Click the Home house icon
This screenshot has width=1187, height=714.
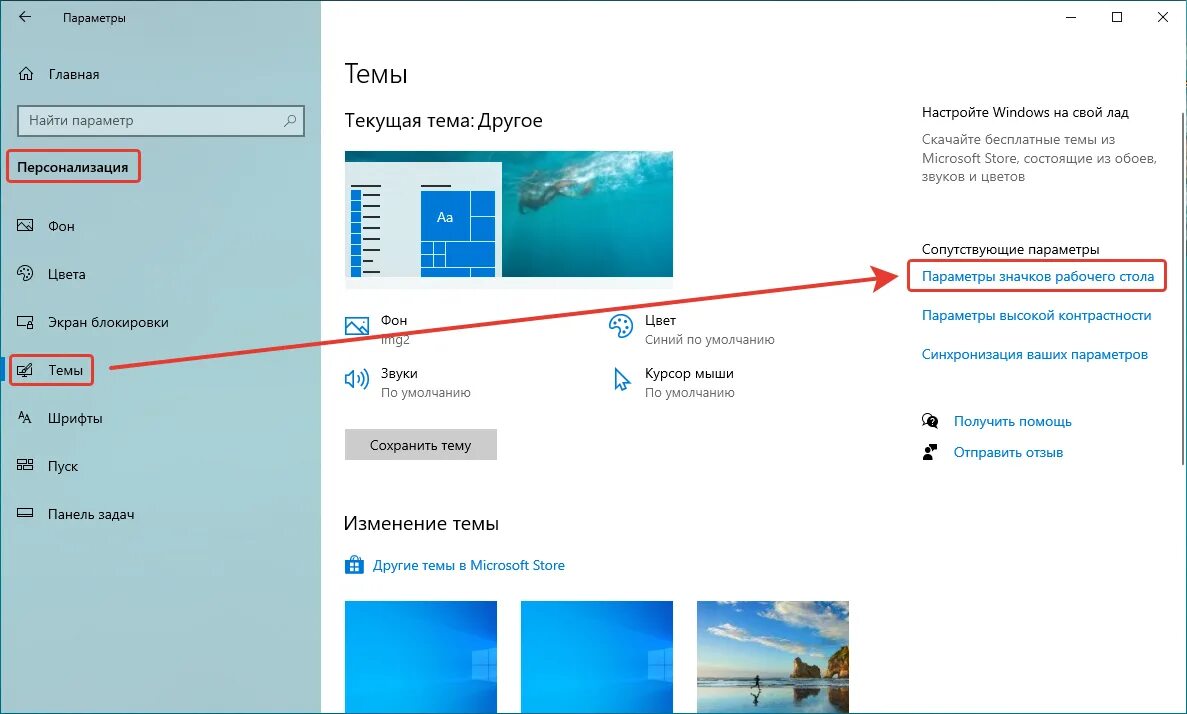point(26,73)
